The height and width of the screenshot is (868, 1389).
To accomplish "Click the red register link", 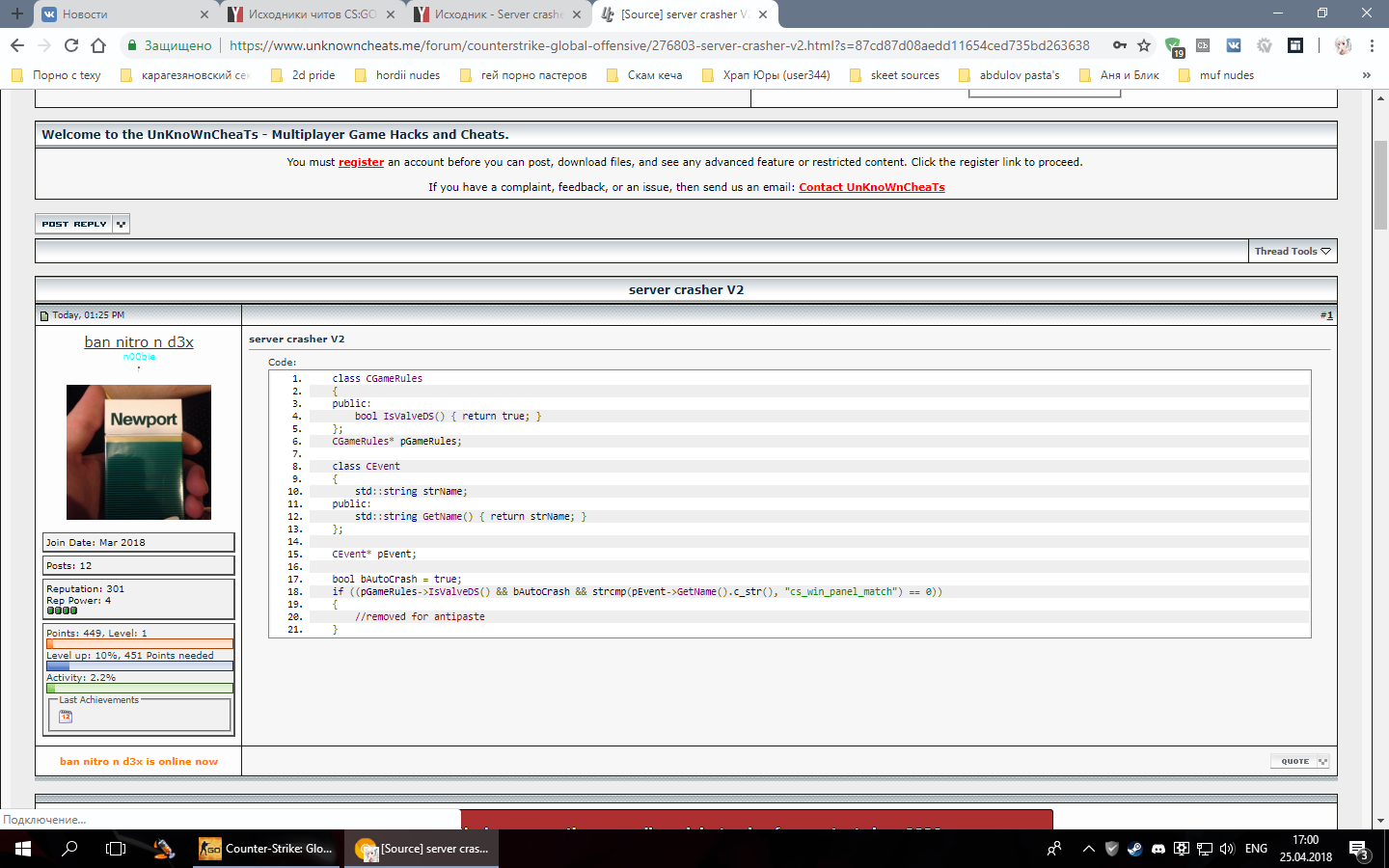I will pyautogui.click(x=361, y=162).
